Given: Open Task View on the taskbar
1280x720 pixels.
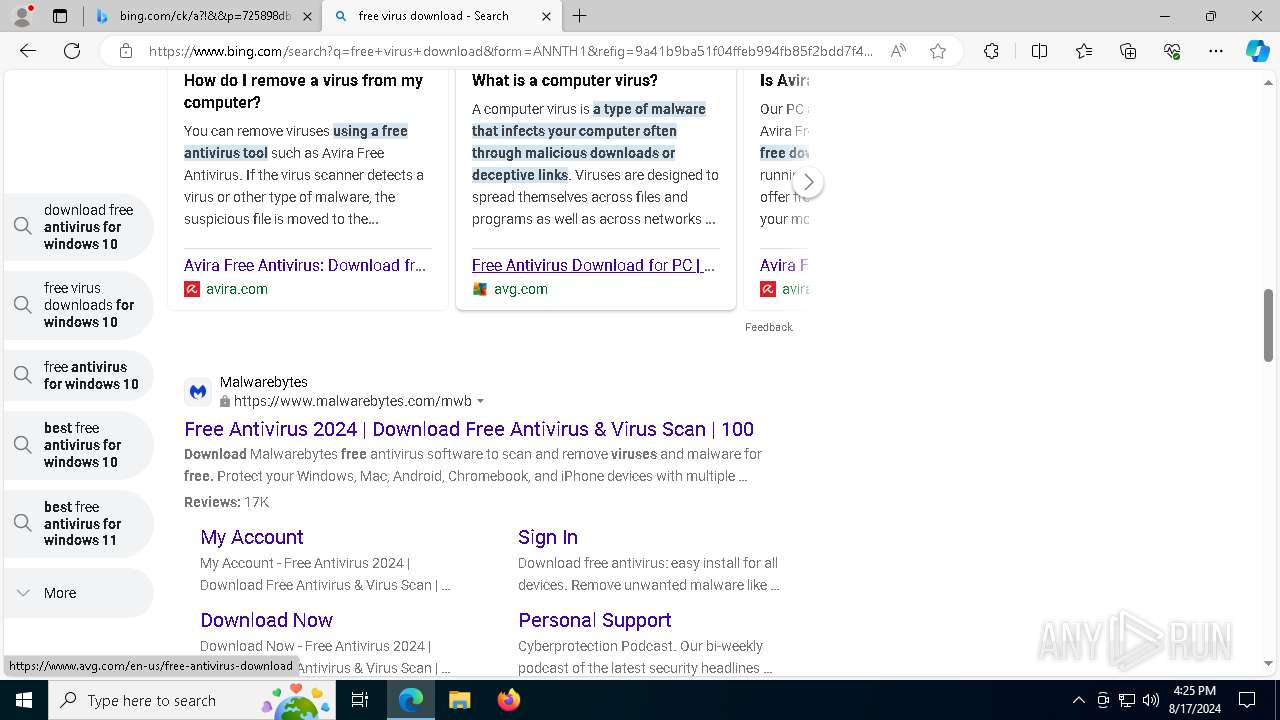Looking at the screenshot, I should (x=360, y=700).
